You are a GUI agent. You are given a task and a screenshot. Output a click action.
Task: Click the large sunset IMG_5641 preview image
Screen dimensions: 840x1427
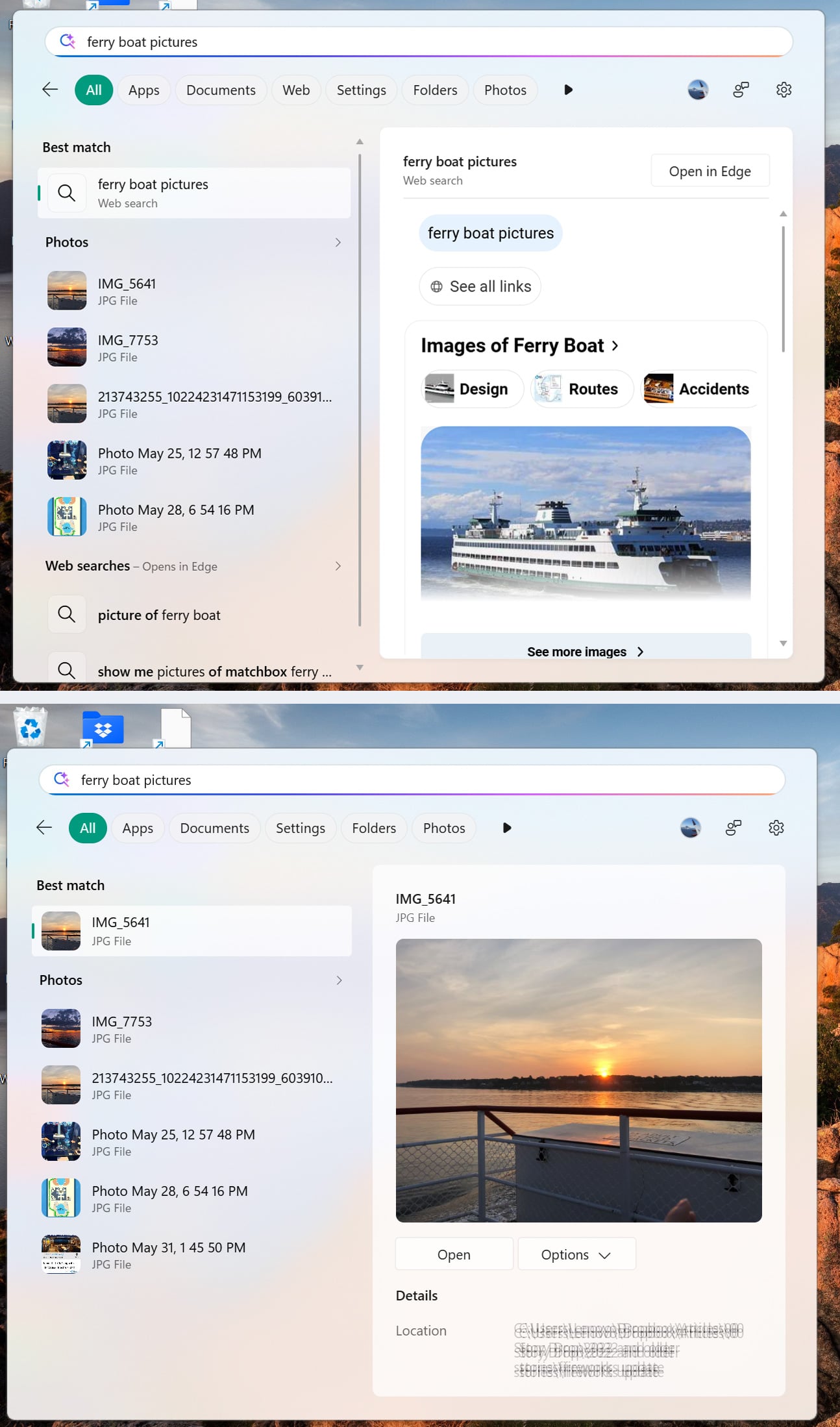578,1080
